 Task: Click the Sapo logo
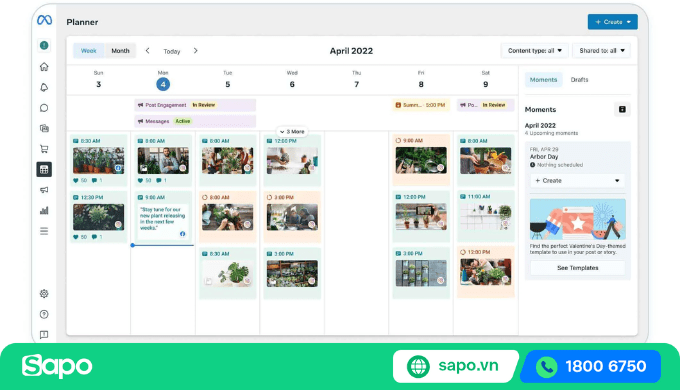click(57, 366)
